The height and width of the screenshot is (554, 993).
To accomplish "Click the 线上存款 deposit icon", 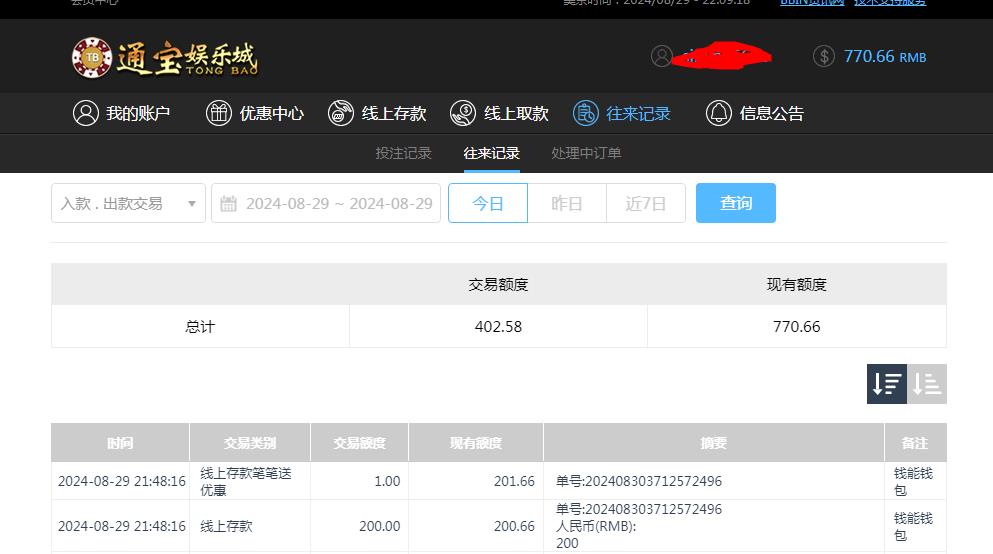I will (x=341, y=113).
